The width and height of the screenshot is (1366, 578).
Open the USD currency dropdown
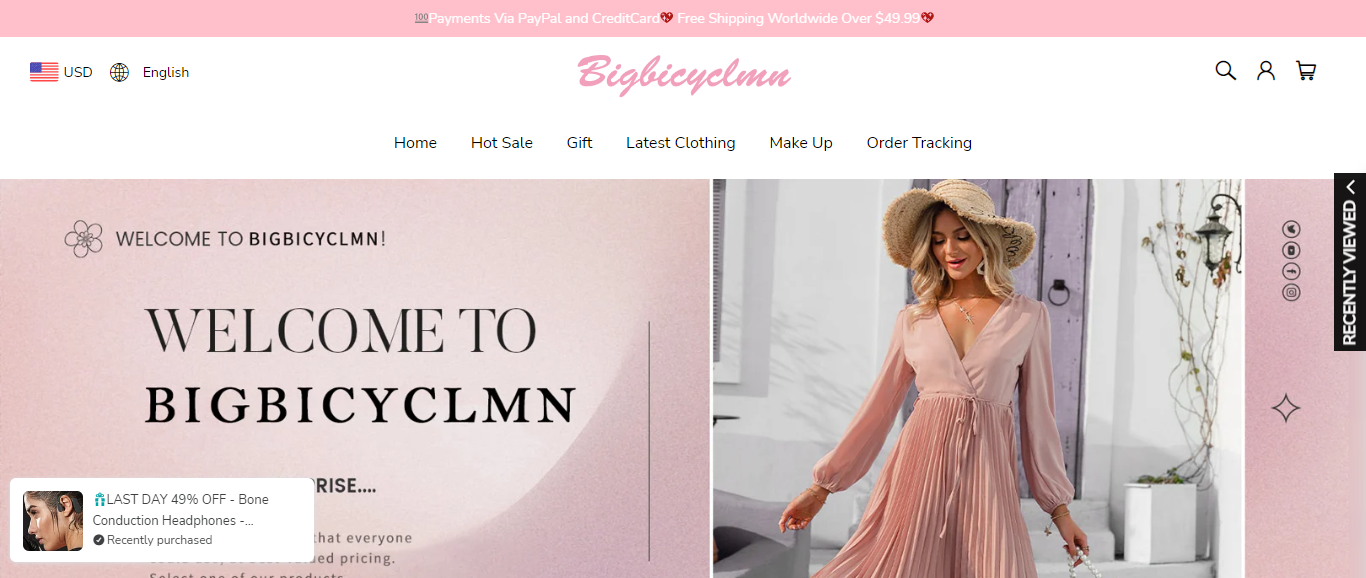click(78, 72)
